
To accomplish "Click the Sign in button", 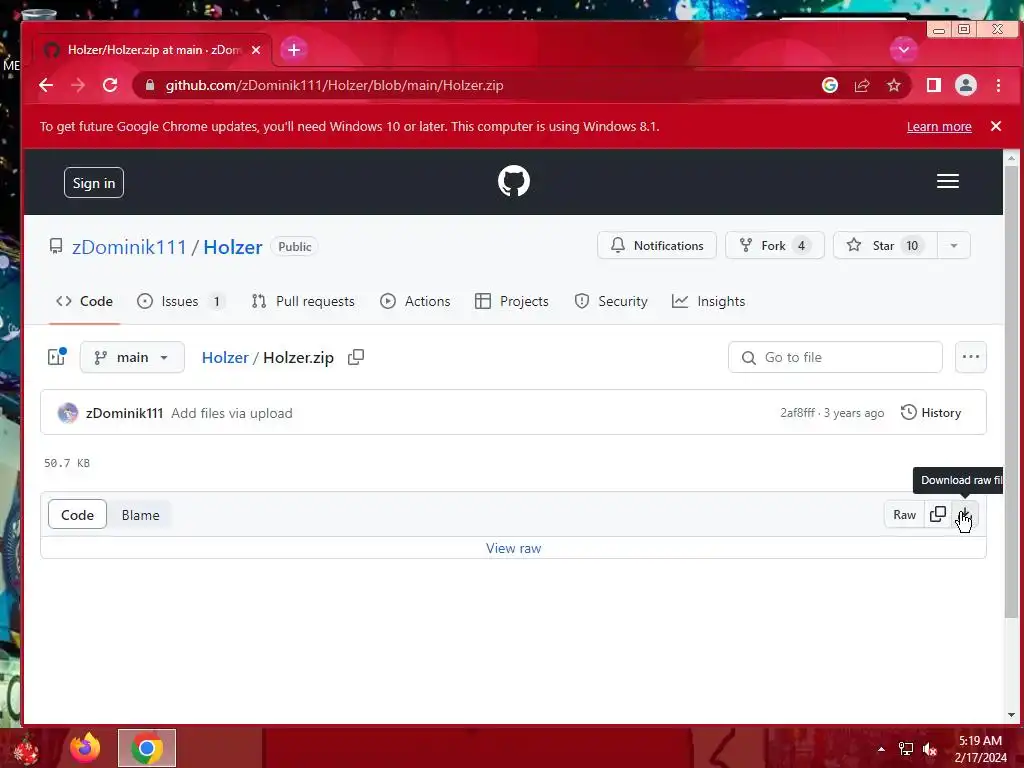I will point(93,183).
